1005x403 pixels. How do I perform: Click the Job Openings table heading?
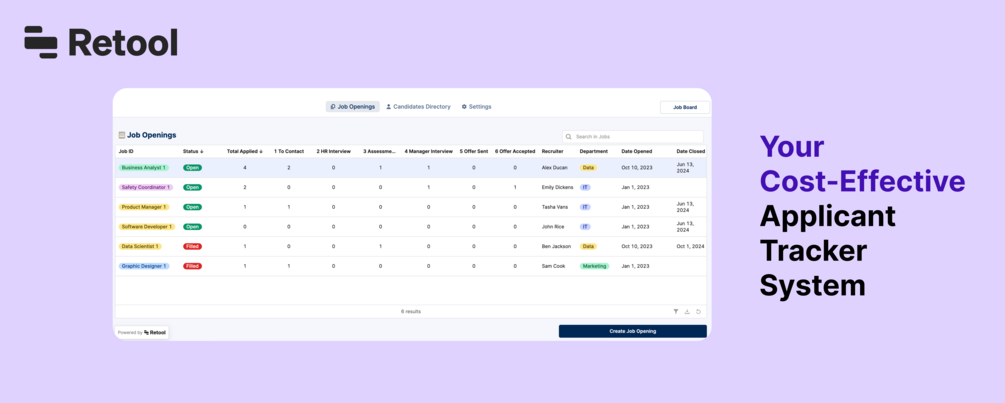tap(151, 135)
